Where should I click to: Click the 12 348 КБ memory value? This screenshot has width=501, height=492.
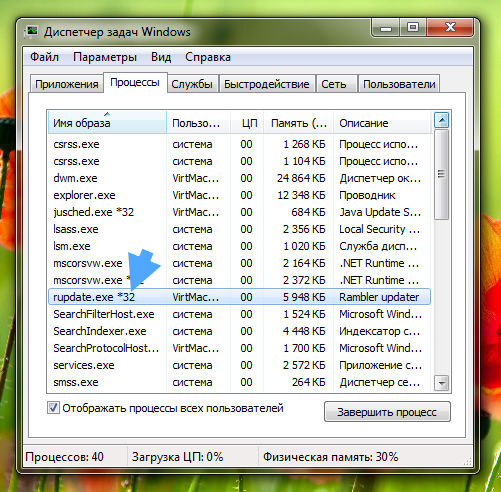click(x=301, y=195)
